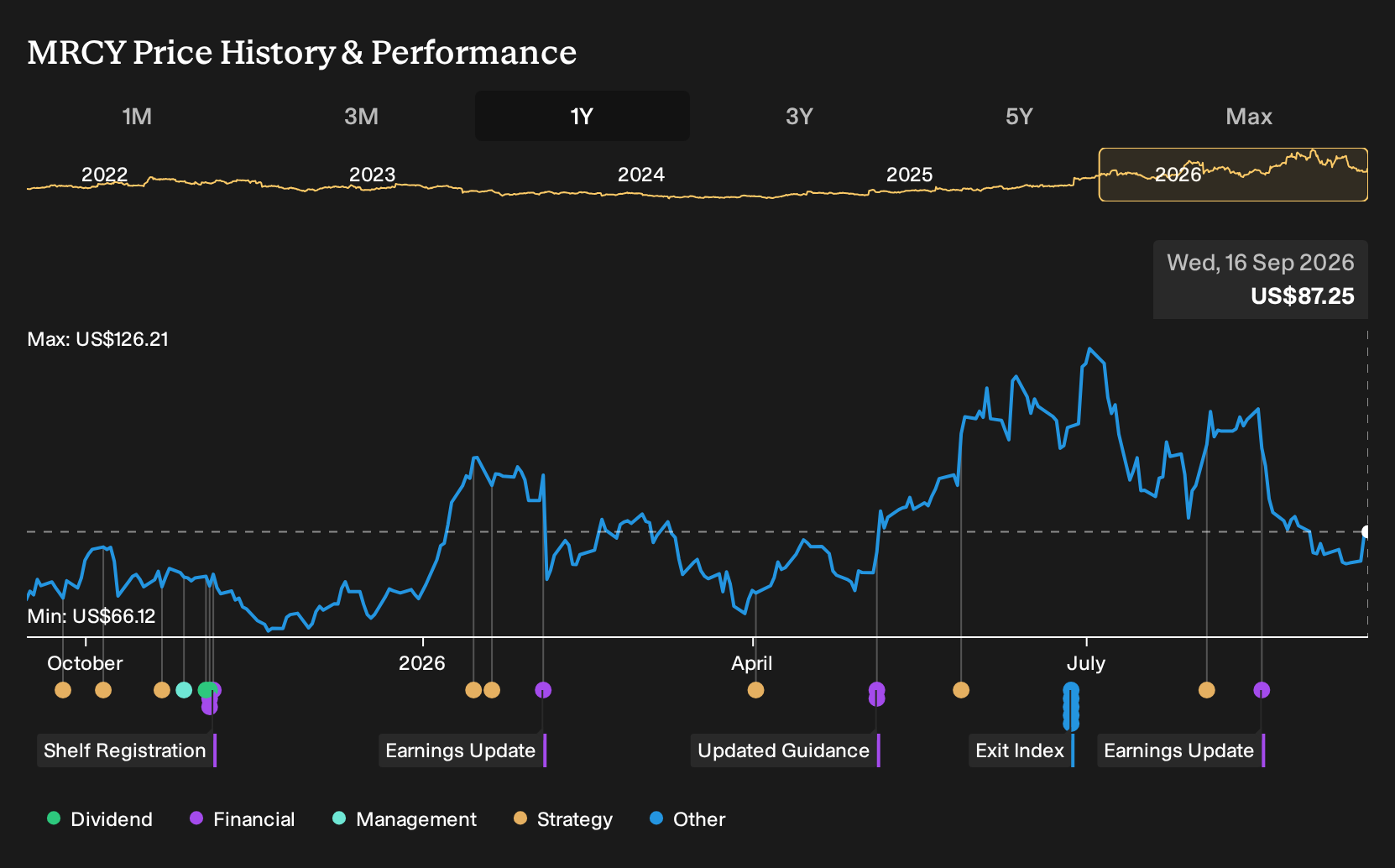Open the Earnings Update label after July
The image size is (1395, 868).
point(1179,750)
